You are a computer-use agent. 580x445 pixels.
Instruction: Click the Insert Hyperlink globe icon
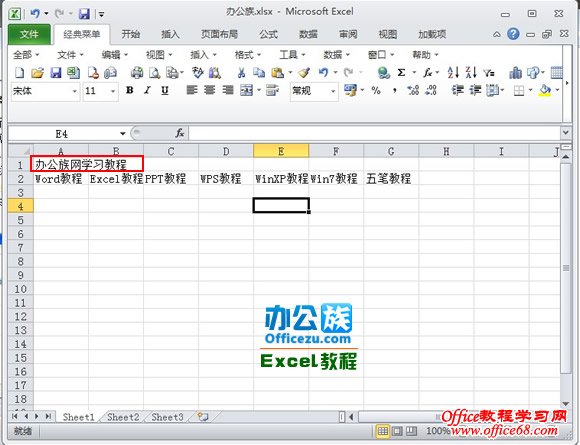[384, 73]
